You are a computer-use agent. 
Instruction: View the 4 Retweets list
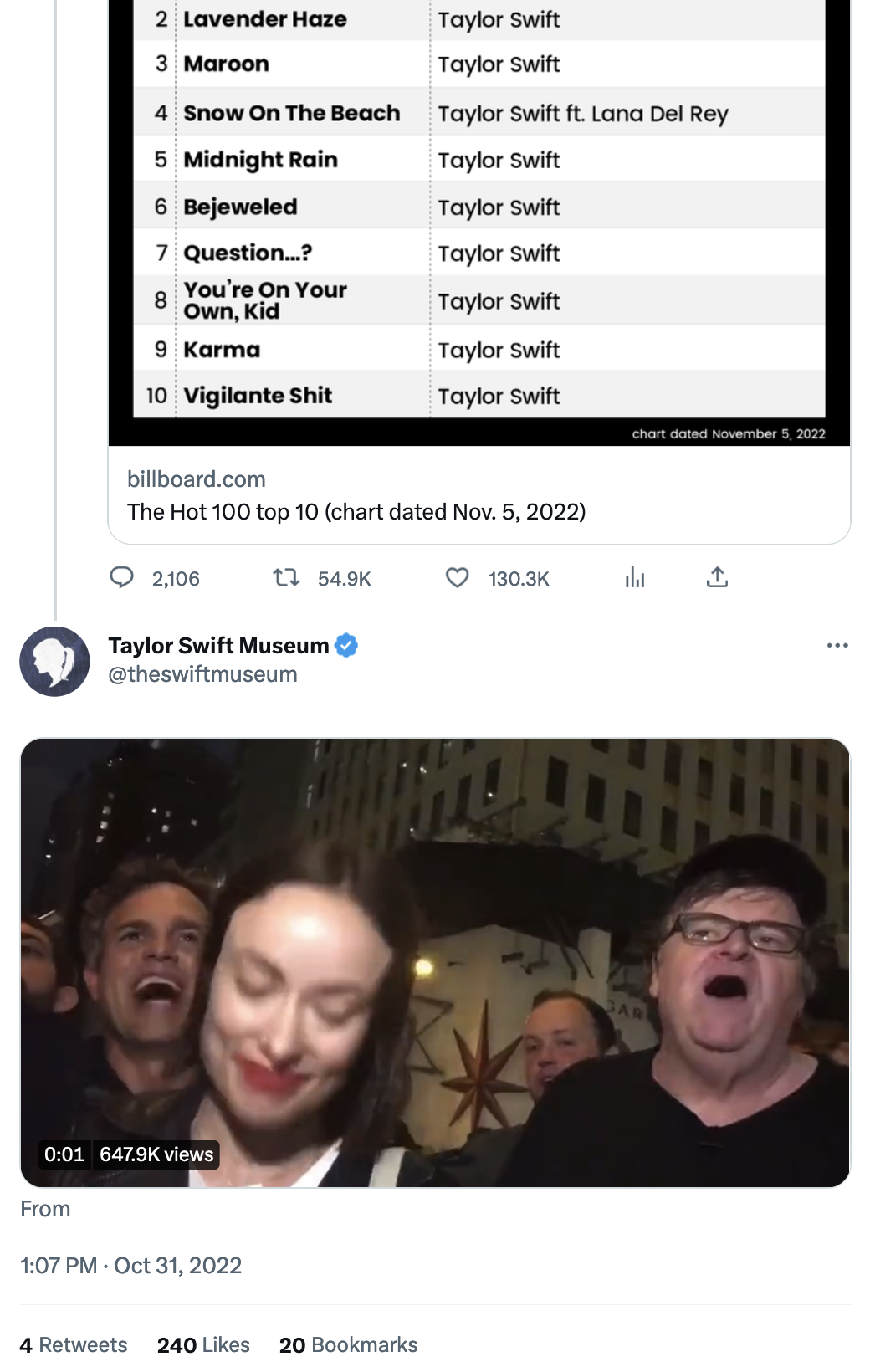74,1344
